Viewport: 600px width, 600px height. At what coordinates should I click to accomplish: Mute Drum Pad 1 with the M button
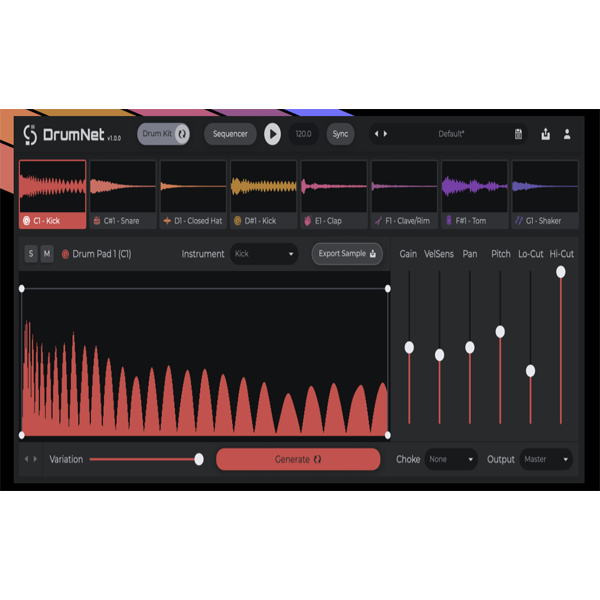47,254
